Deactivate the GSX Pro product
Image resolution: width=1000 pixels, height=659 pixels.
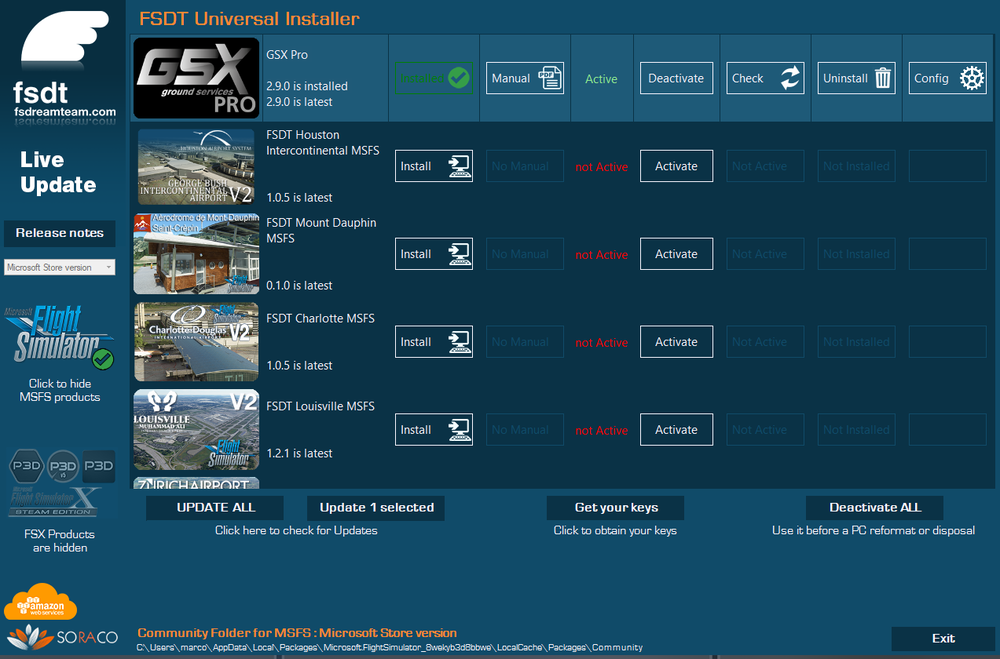click(676, 79)
